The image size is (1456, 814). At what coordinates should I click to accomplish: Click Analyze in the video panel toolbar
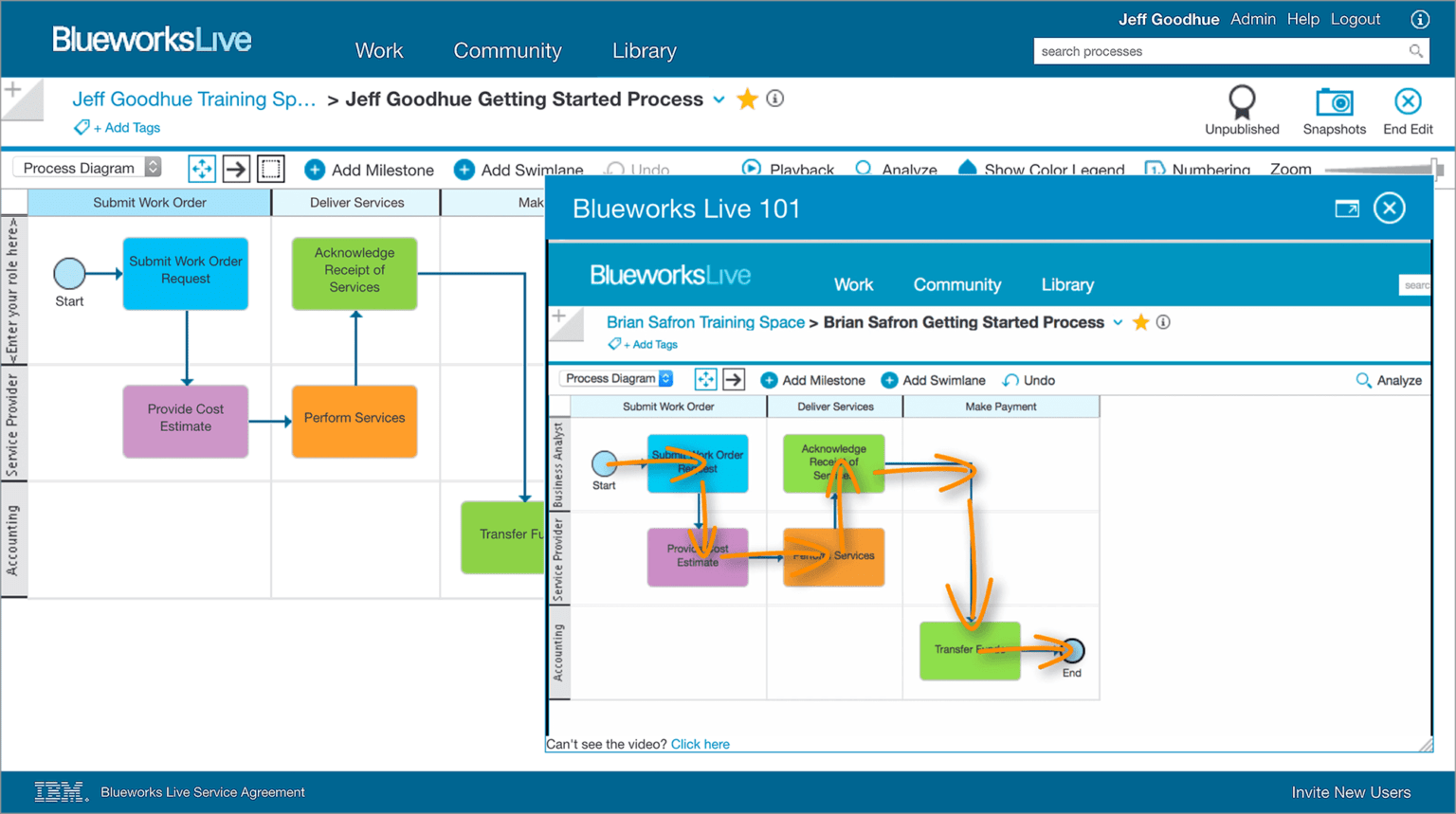tap(1389, 380)
